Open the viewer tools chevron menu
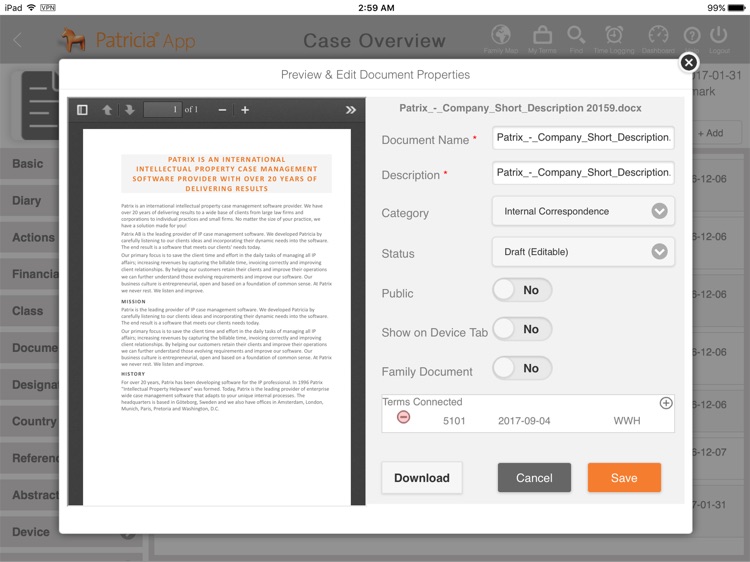The height and width of the screenshot is (562, 750). click(351, 110)
